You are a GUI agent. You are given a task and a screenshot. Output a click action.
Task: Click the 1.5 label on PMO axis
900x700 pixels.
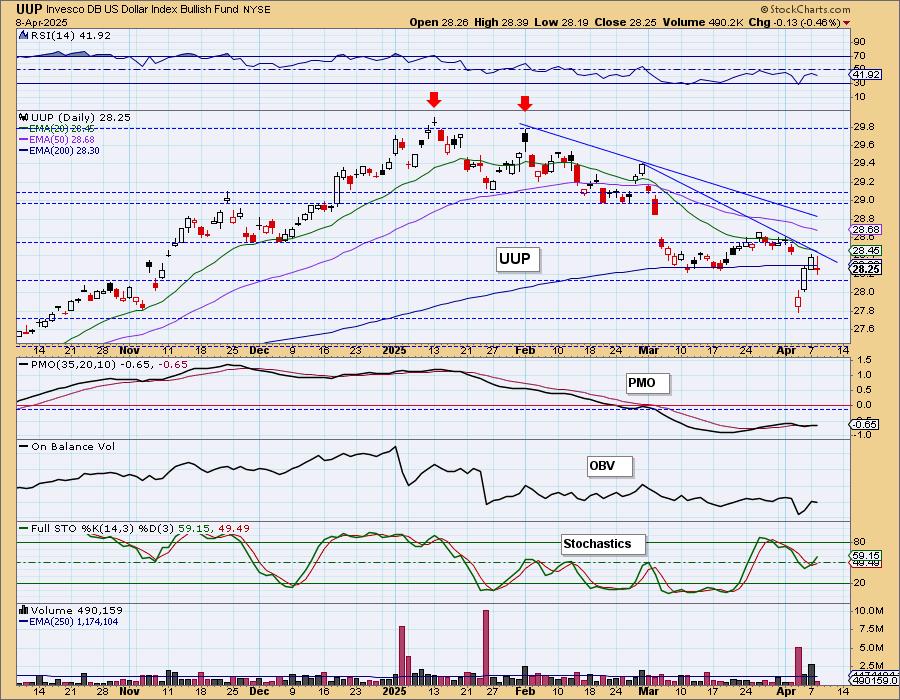(x=864, y=360)
